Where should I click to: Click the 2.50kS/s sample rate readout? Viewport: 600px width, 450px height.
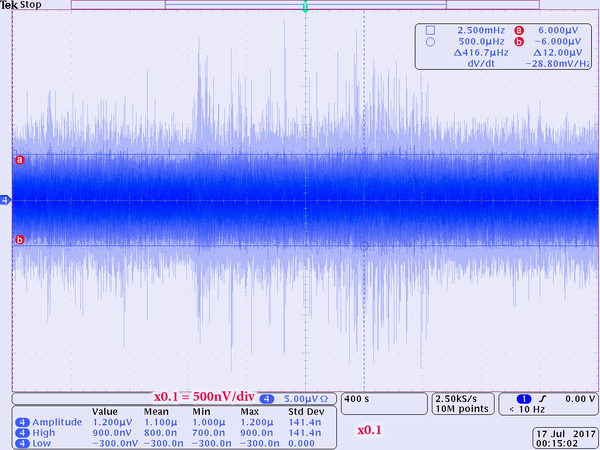(x=458, y=399)
